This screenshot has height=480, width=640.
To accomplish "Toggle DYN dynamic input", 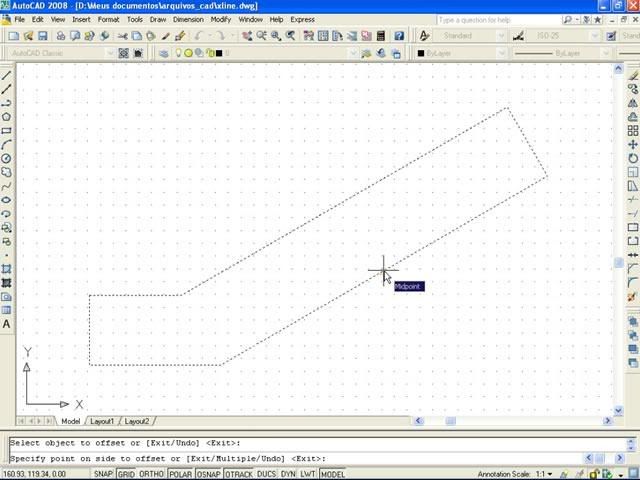I will [x=288, y=474].
